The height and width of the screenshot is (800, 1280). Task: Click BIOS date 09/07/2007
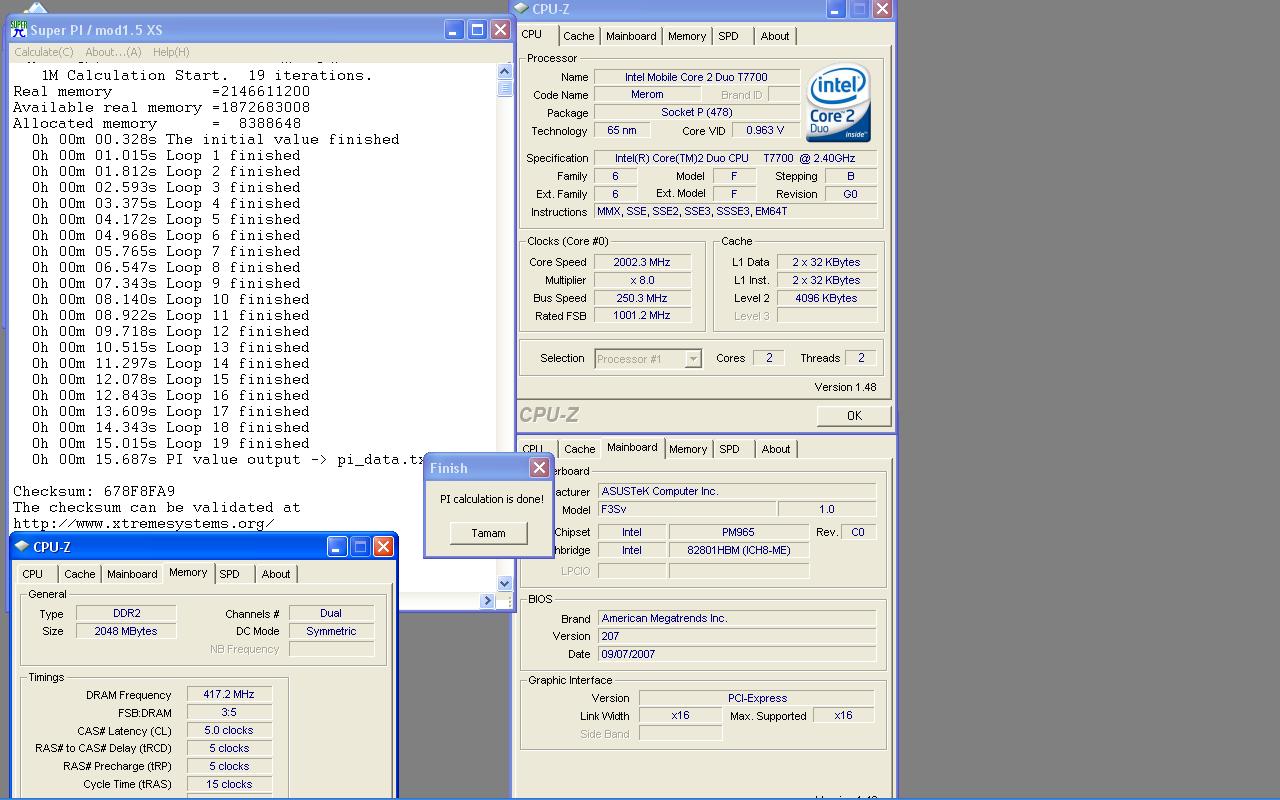pyautogui.click(x=737, y=654)
